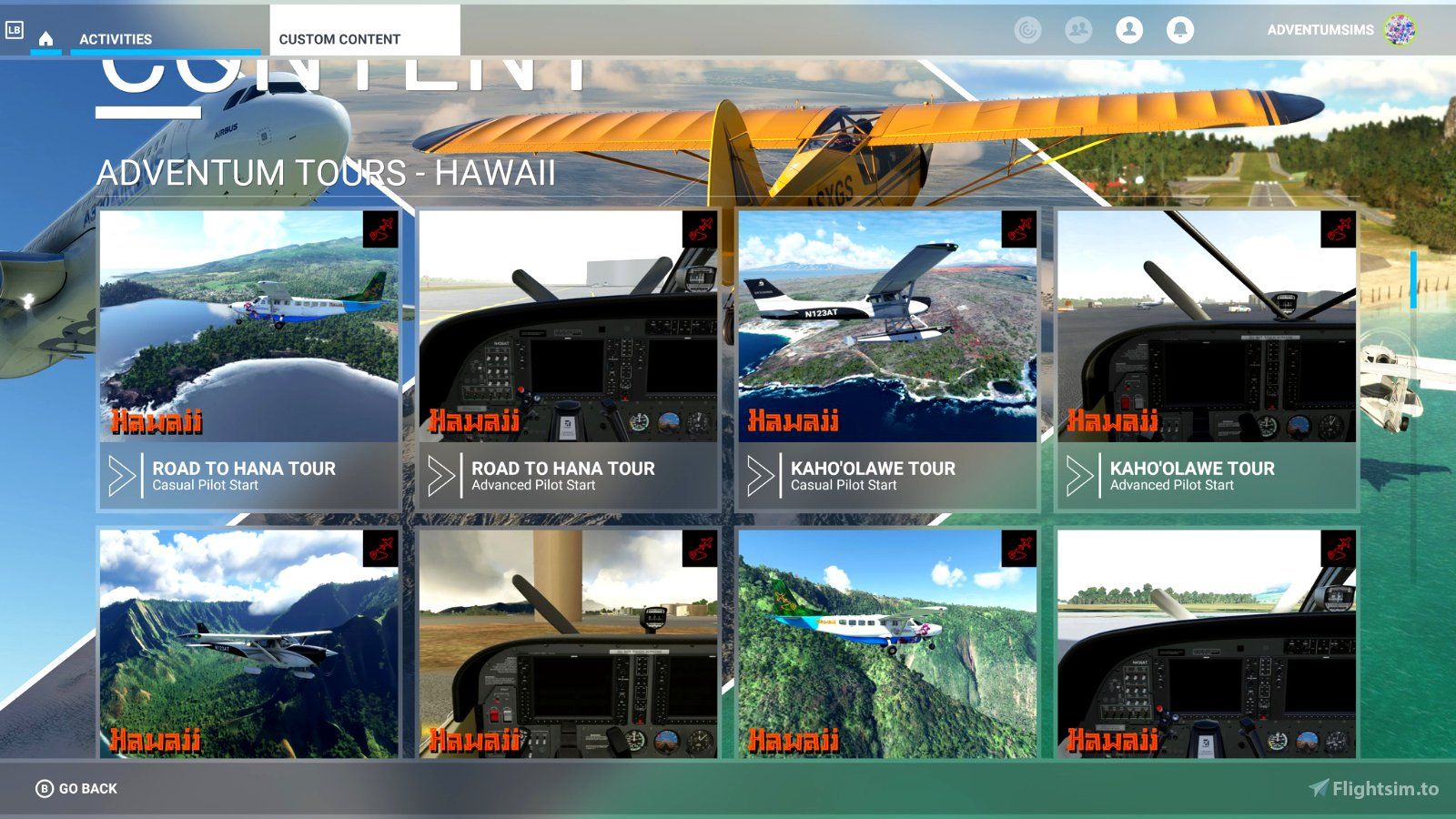Click the 'ADVENTUM TOURS - HAWAII' heading

point(326,173)
